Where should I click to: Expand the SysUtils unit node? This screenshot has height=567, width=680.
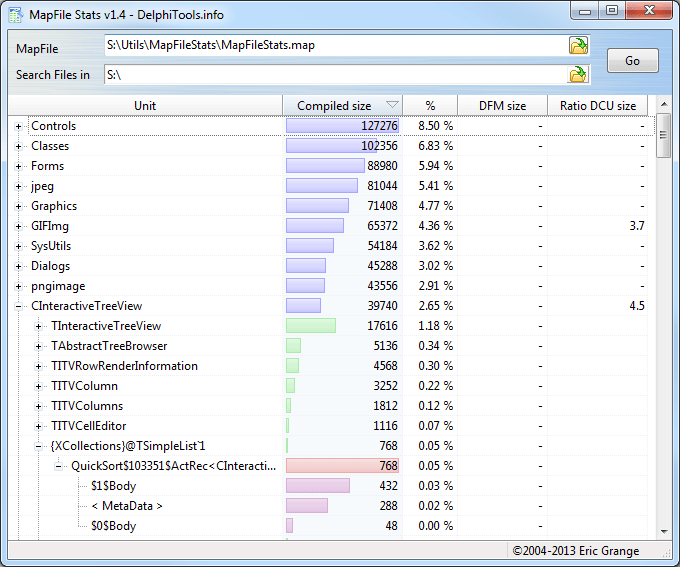18,246
